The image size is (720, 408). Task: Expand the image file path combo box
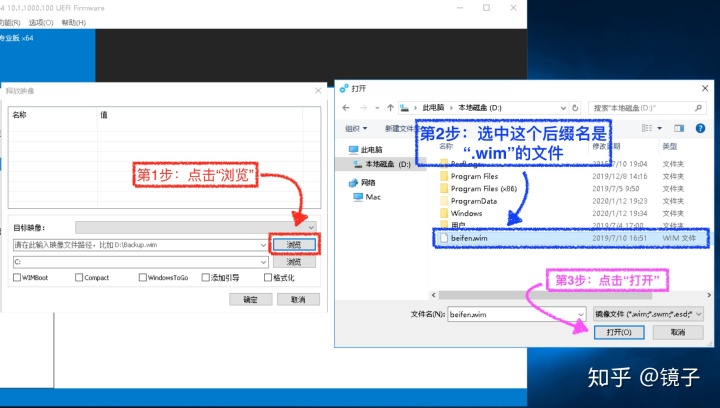coord(263,245)
